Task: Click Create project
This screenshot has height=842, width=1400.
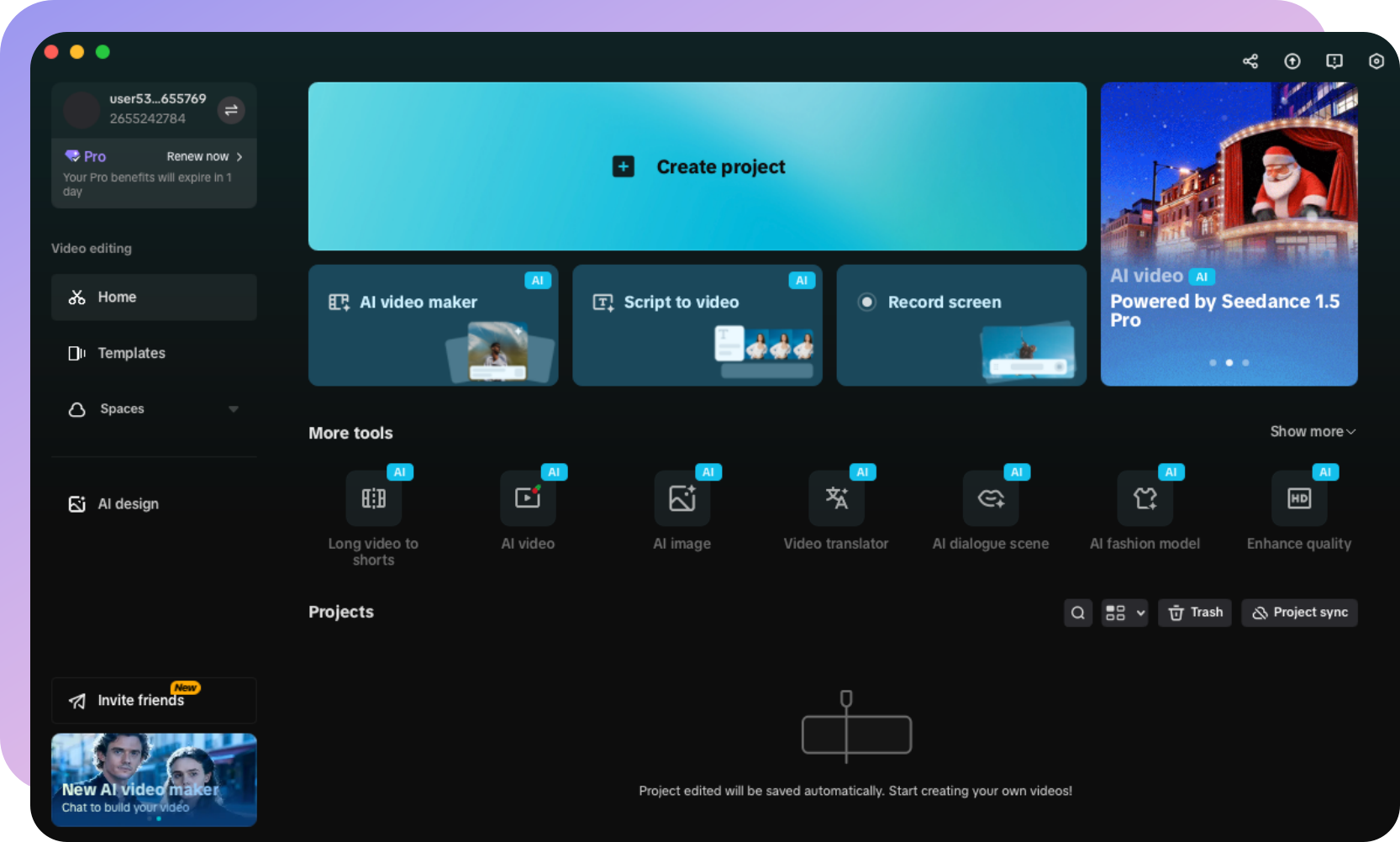Action: (697, 166)
